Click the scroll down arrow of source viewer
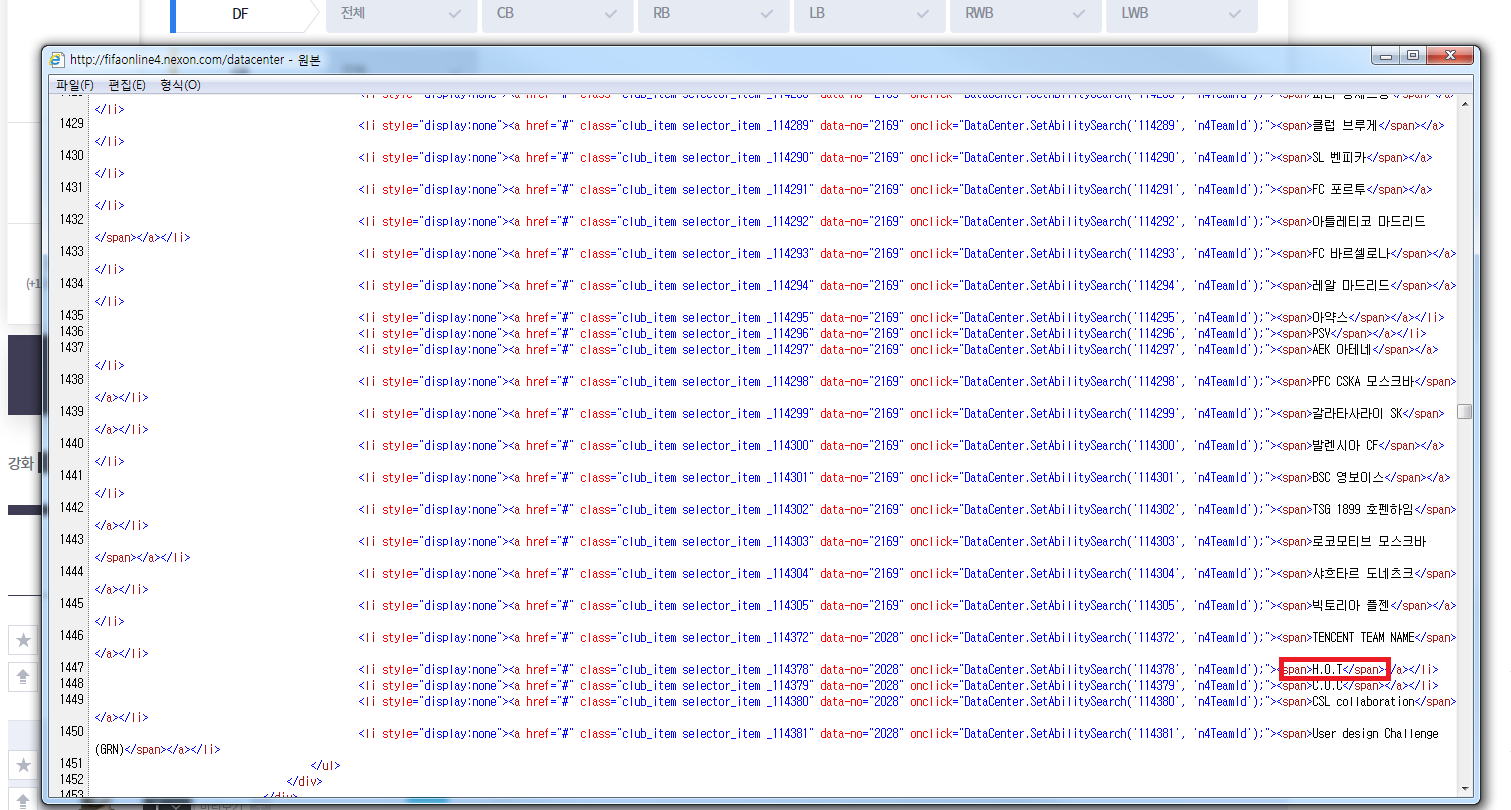 point(1464,789)
